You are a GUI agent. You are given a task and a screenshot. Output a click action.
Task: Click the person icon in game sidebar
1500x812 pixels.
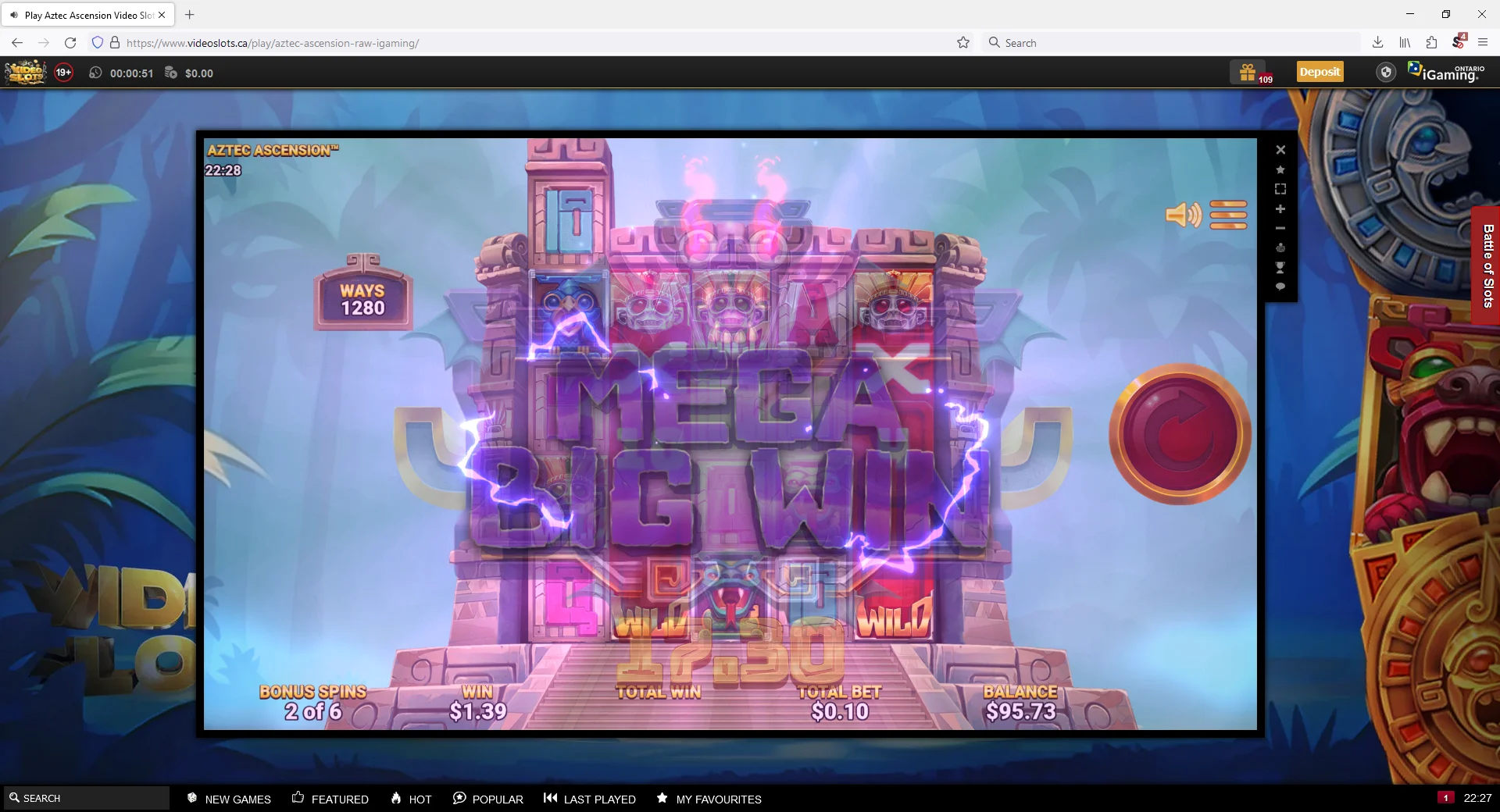[x=1280, y=248]
